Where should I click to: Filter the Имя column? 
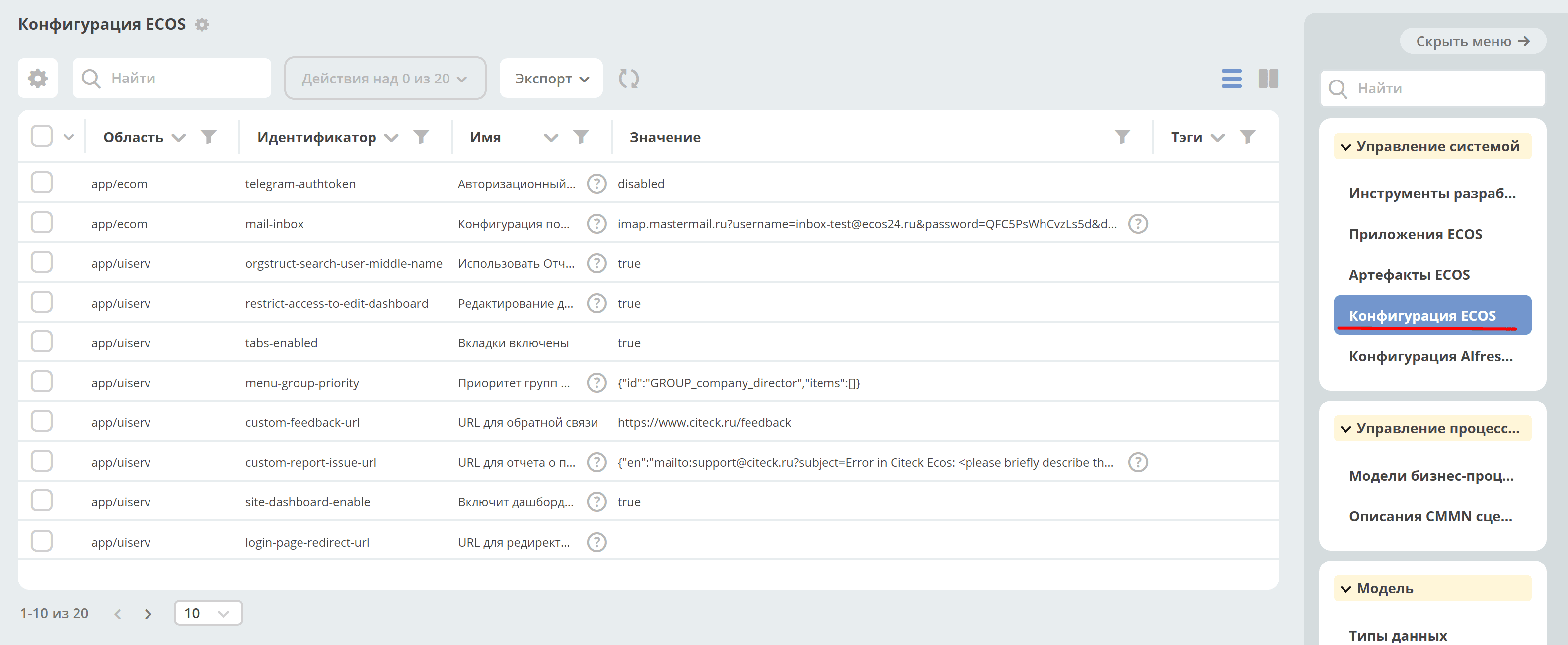pyautogui.click(x=581, y=137)
